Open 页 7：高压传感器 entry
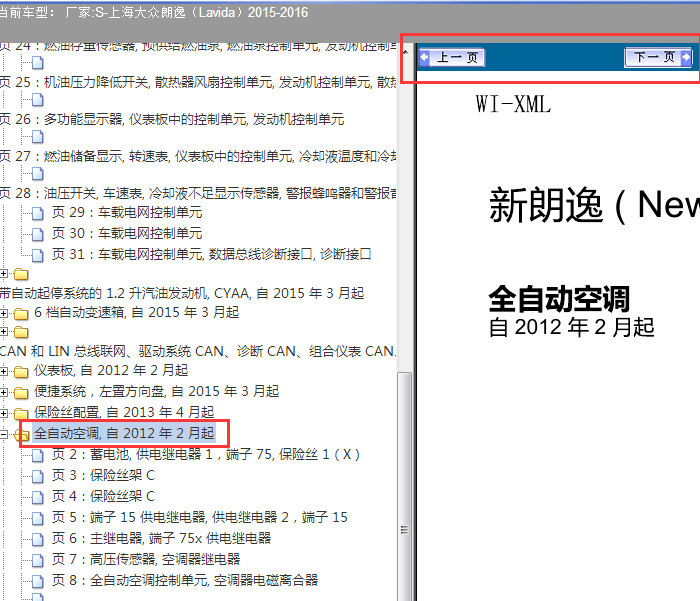The height and width of the screenshot is (601, 700). pyautogui.click(x=146, y=559)
